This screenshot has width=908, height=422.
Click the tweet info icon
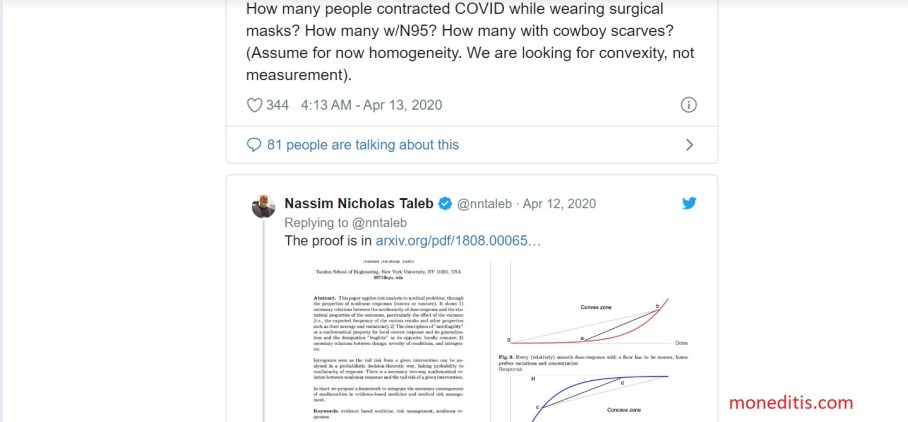(688, 105)
